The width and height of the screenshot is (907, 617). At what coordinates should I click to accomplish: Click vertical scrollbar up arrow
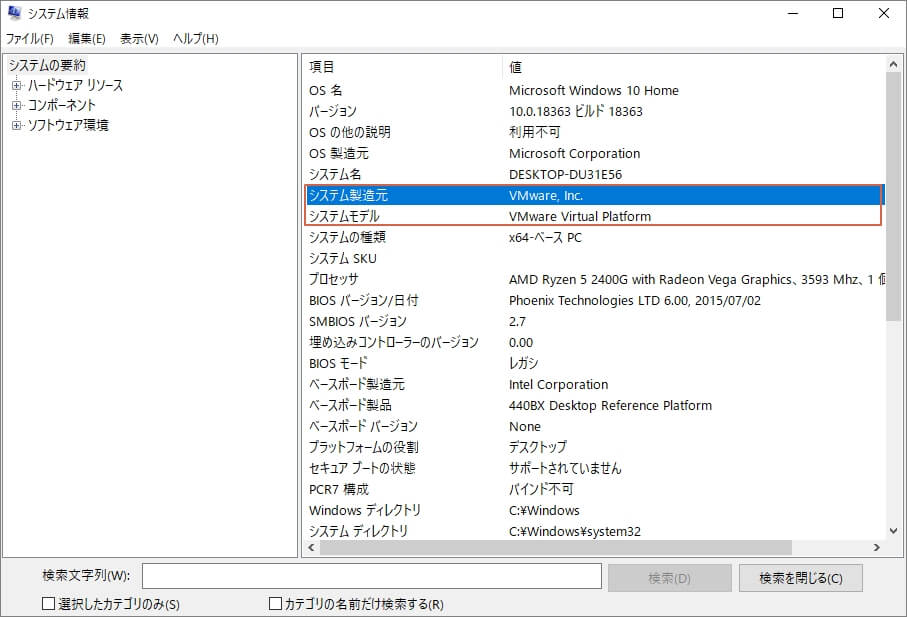pos(893,64)
